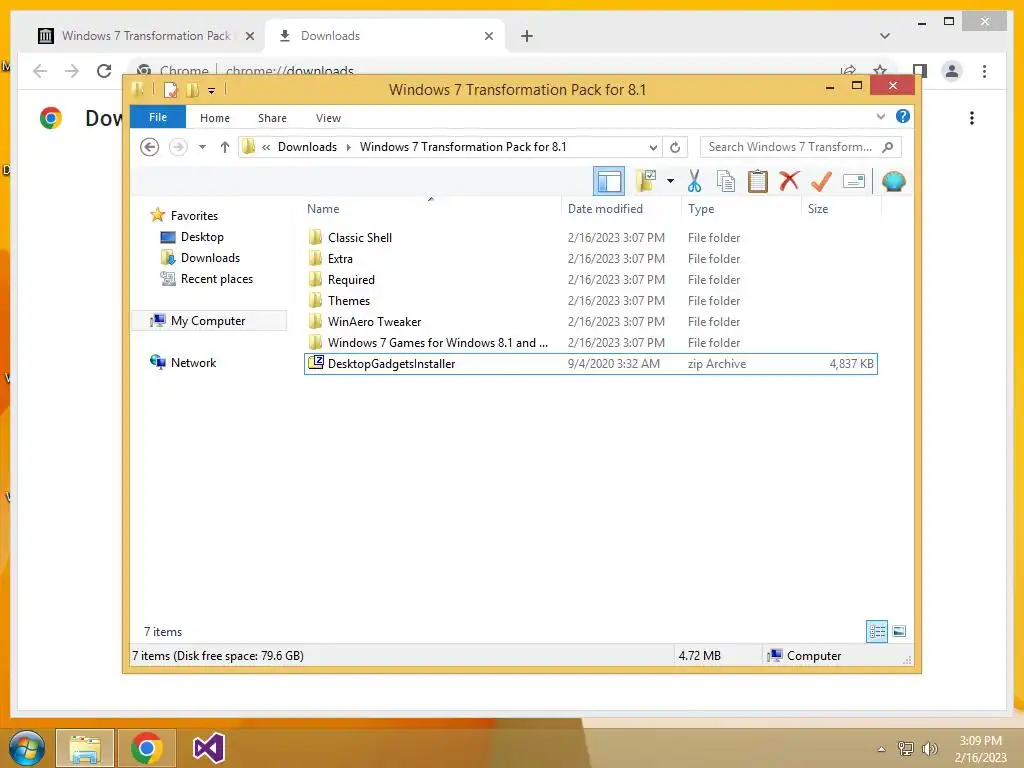
Task: Click New Folder icon in quick access toolbar
Action: click(192, 89)
